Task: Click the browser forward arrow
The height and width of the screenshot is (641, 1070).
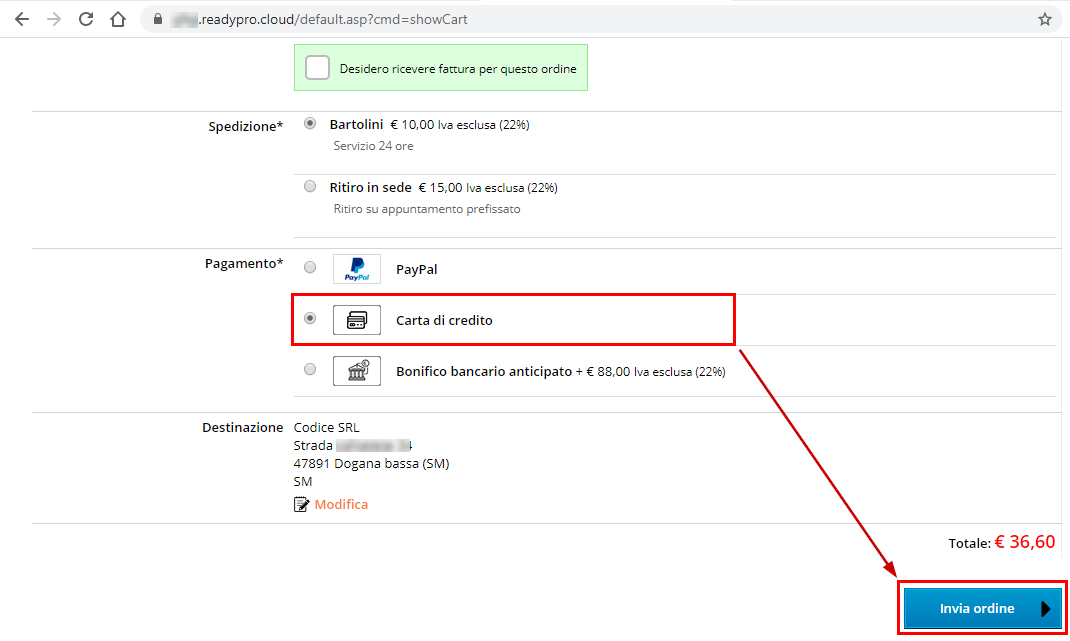Action: [54, 19]
